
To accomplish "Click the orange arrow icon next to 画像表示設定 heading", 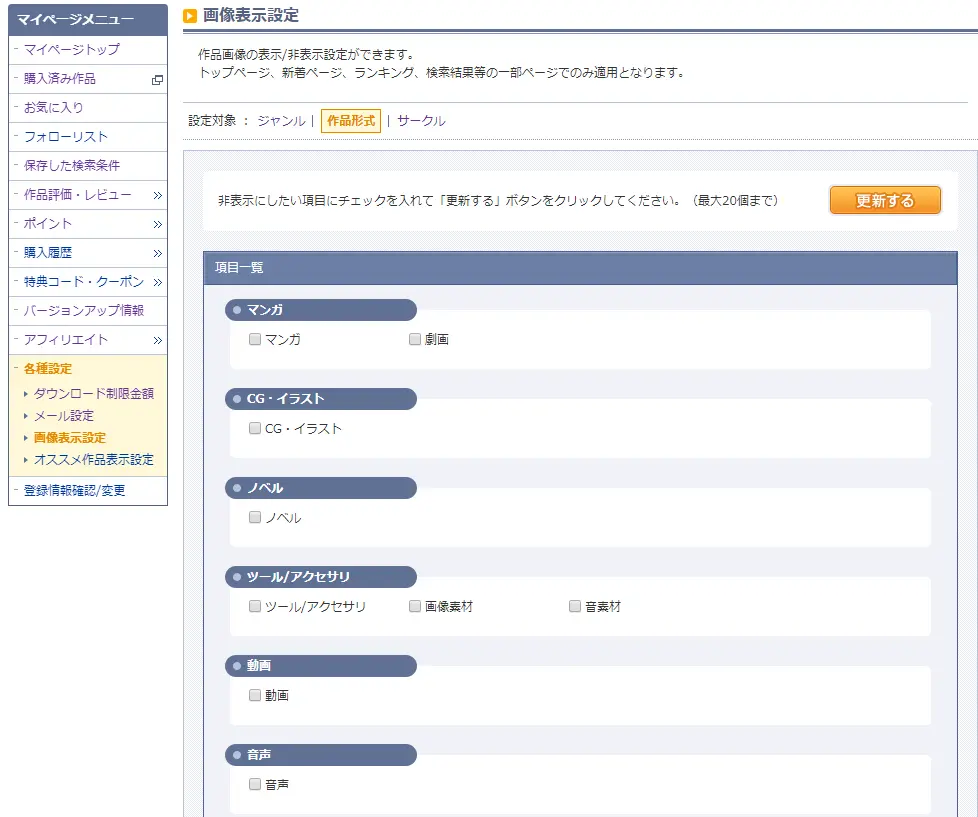I will click(x=190, y=16).
